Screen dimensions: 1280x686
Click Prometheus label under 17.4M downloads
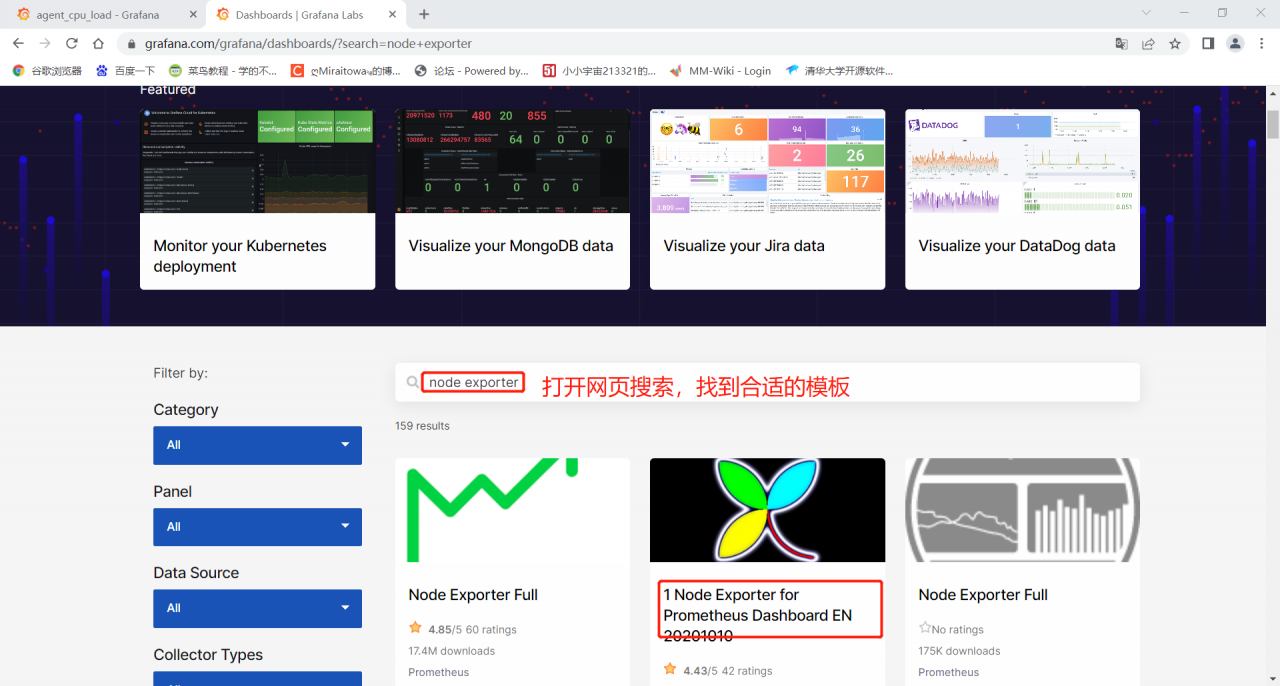pyautogui.click(x=438, y=672)
